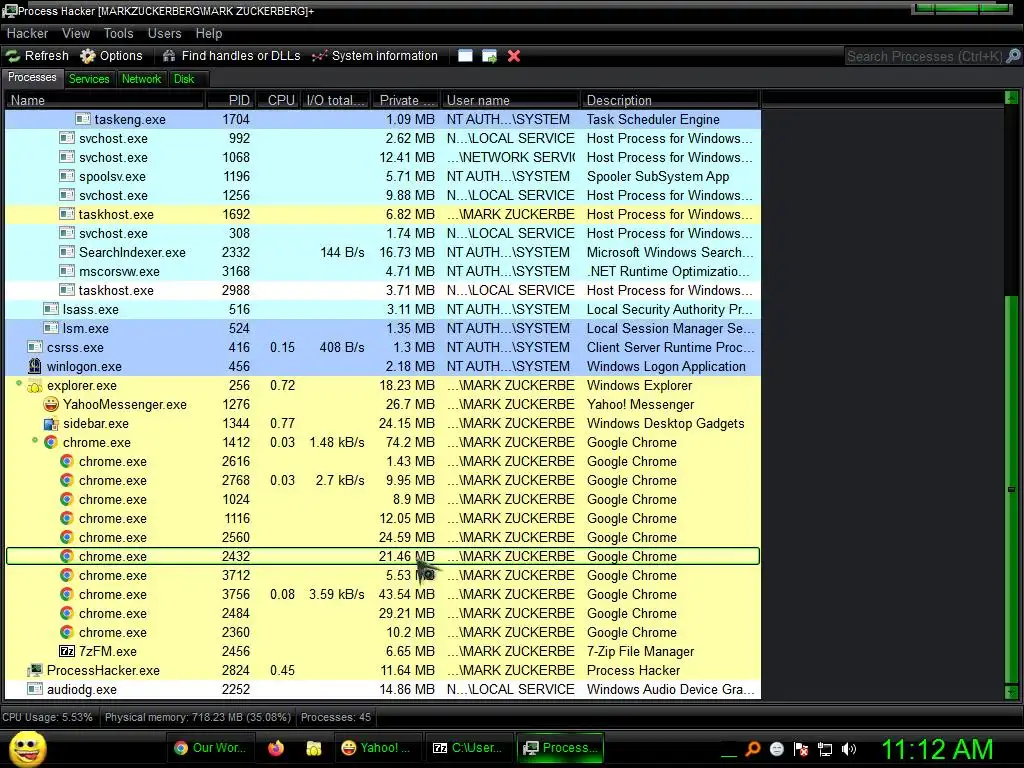Screen dimensions: 1024x768
Task: Switch to the Yahoo! taskbar button
Action: [376, 748]
